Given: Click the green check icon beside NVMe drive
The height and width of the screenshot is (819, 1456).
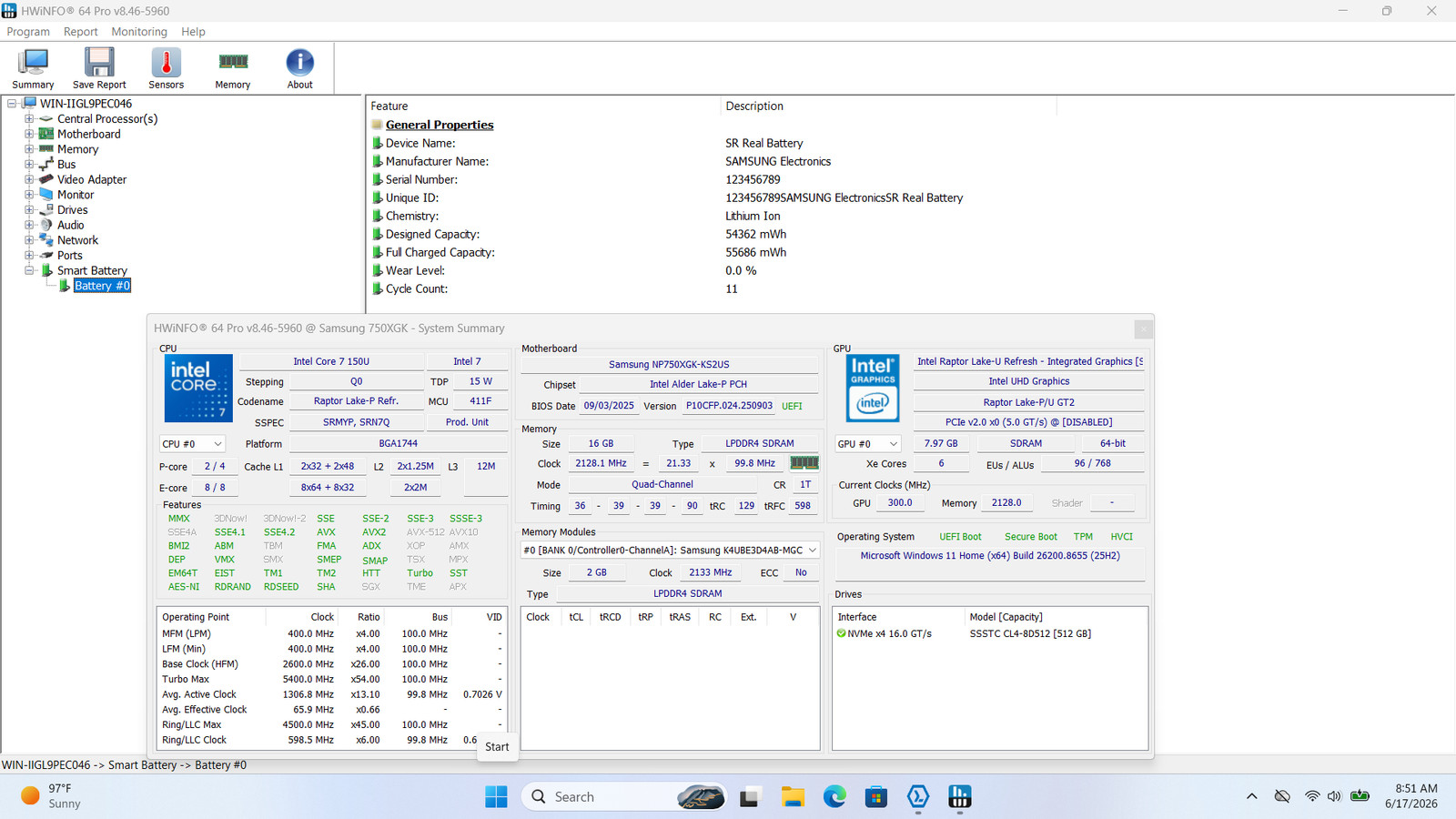Looking at the screenshot, I should [x=841, y=633].
